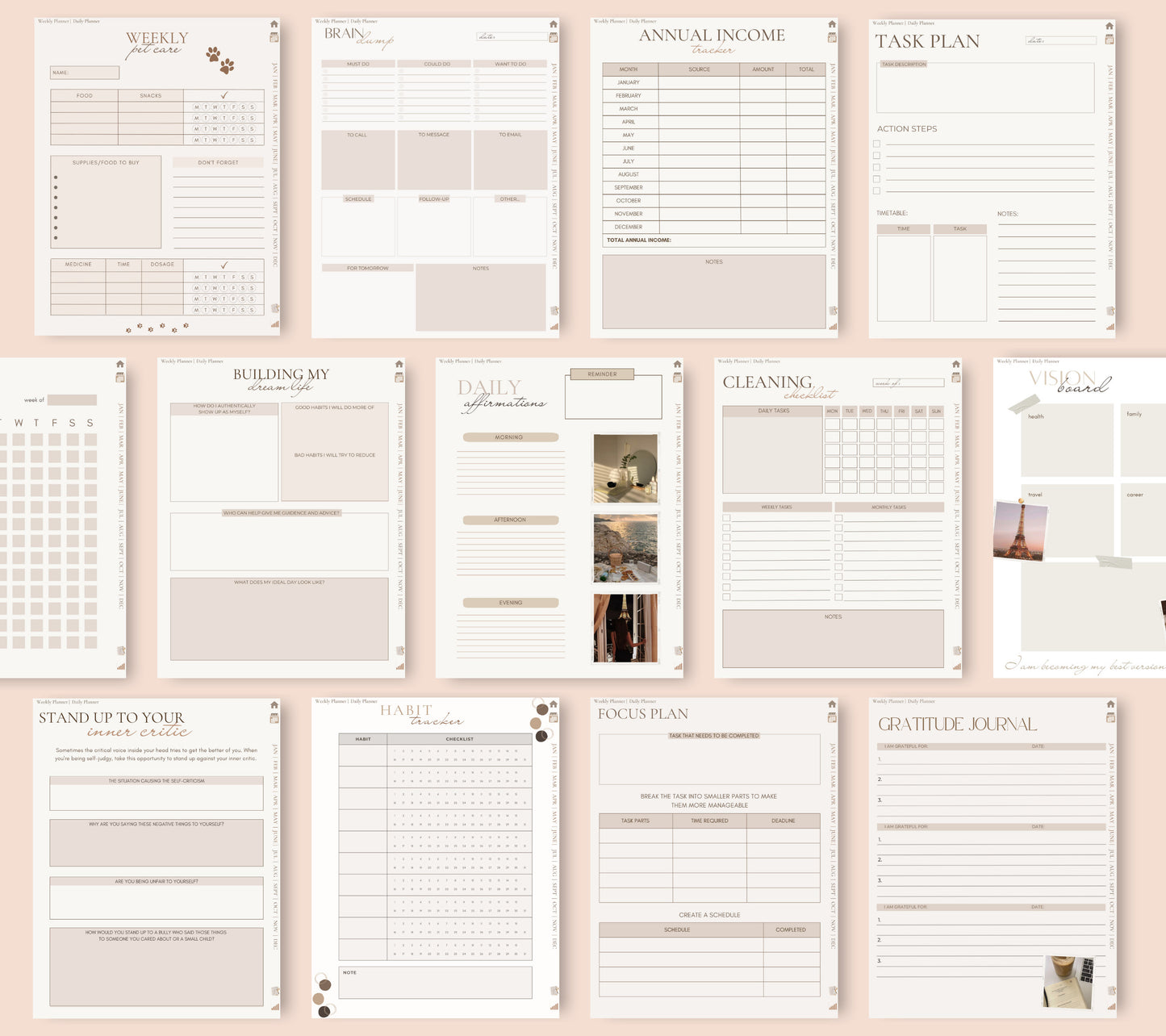The image size is (1166, 1036).
Task: Open calendar icon on Daily Affirmations page
Action: (677, 377)
